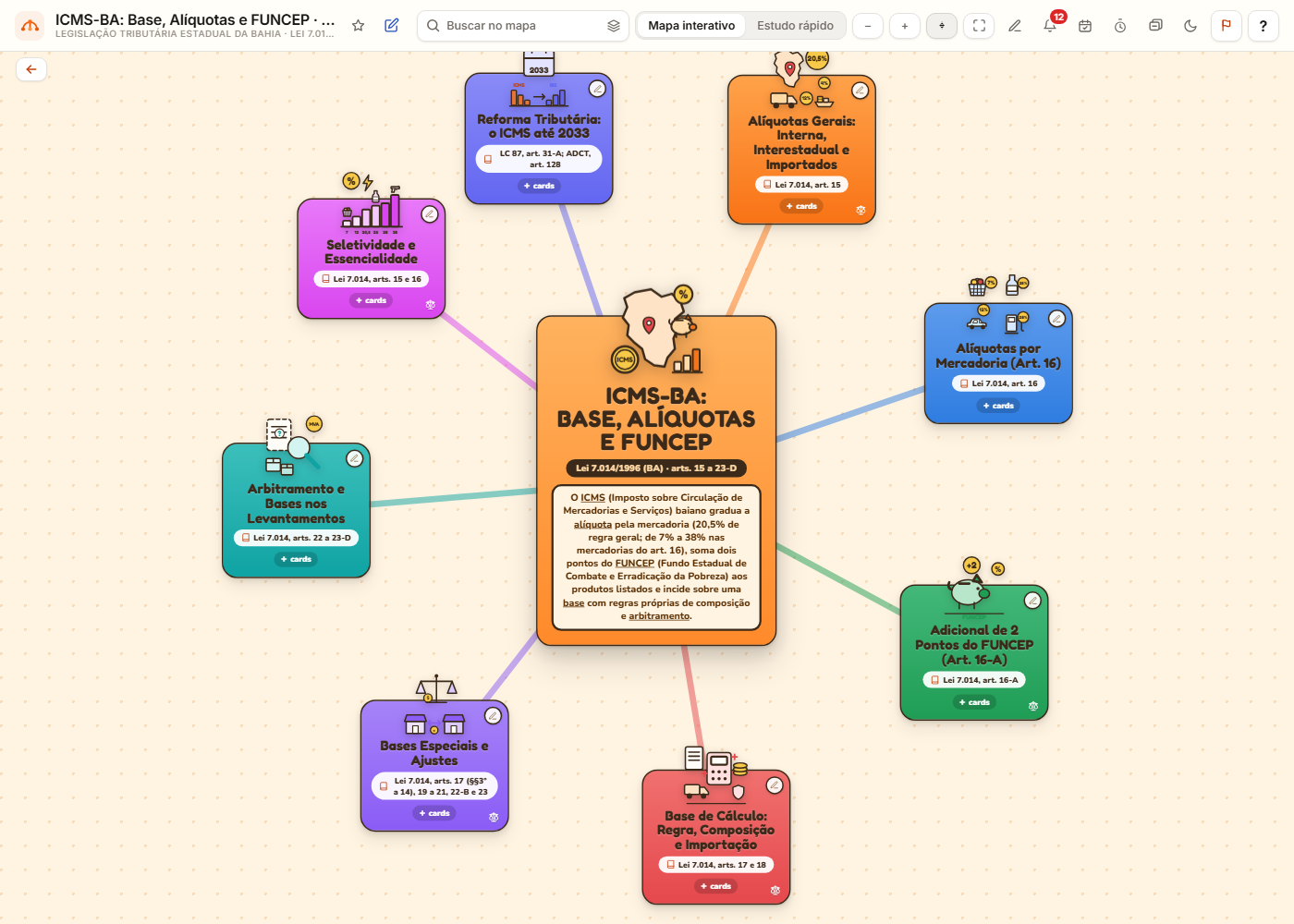1294x924 pixels.
Task: Edit the Reforma Tributária node
Action: pyautogui.click(x=598, y=89)
